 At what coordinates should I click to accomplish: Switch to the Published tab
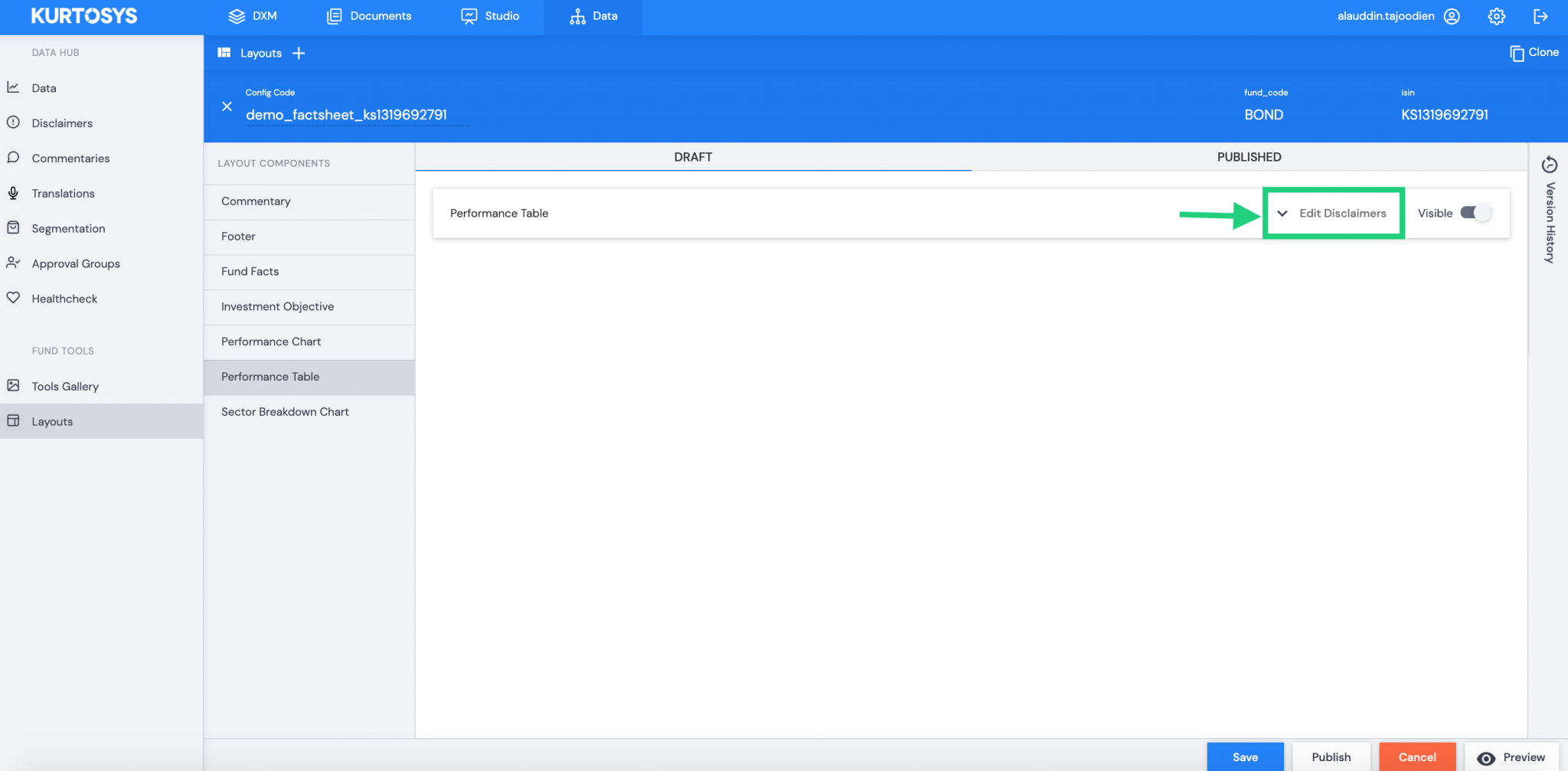1248,156
